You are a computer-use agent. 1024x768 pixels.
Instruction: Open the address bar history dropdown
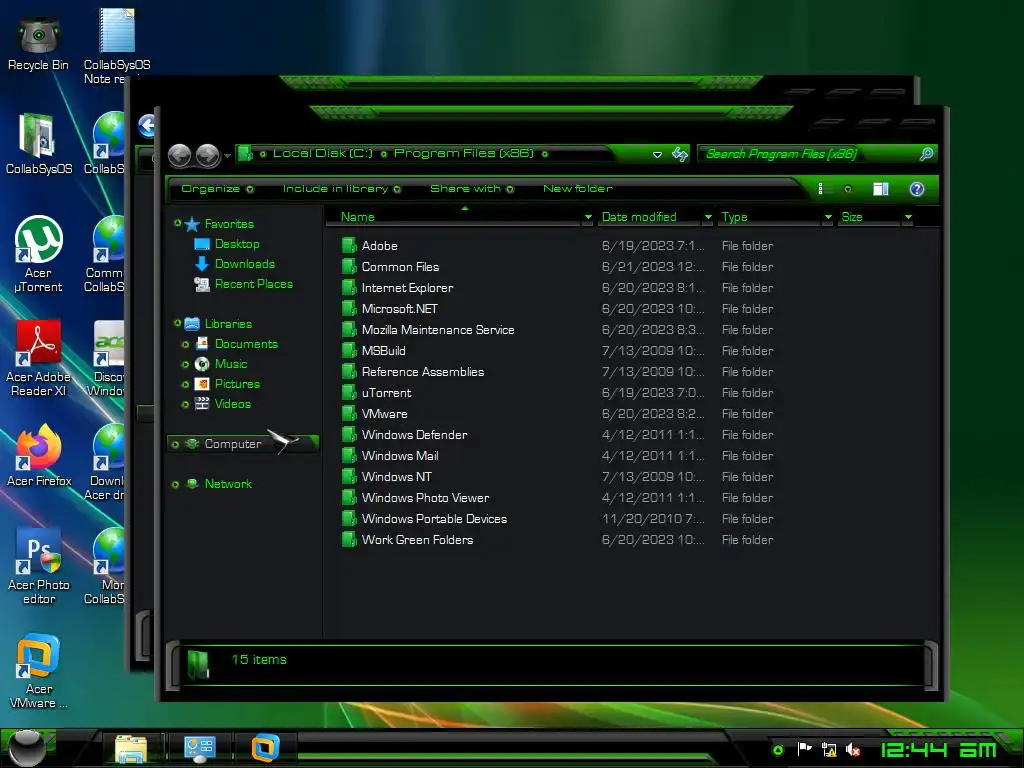click(x=658, y=155)
